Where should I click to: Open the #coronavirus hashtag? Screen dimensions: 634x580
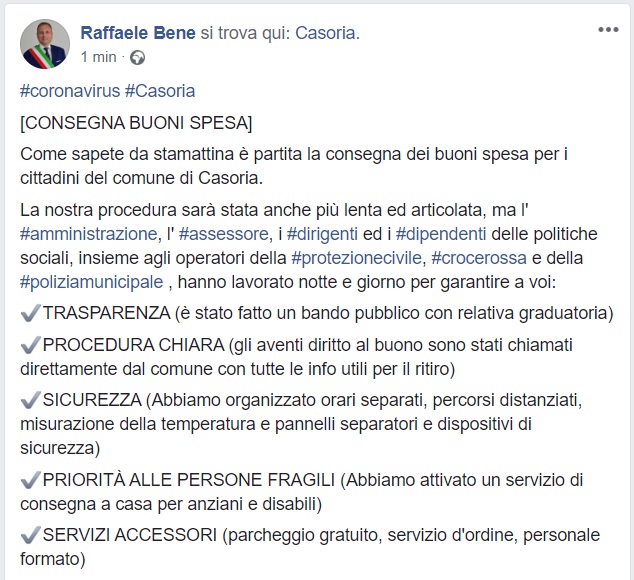click(x=68, y=91)
